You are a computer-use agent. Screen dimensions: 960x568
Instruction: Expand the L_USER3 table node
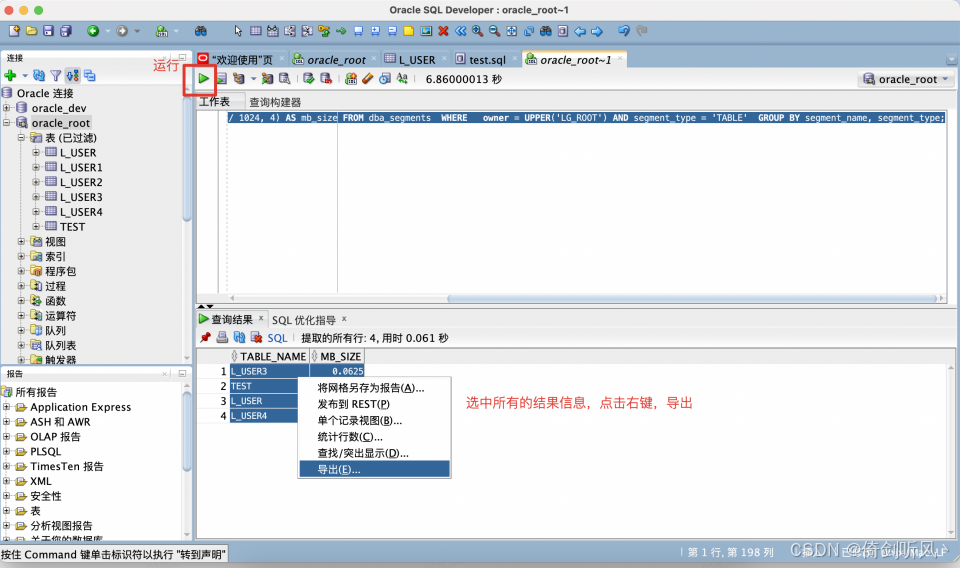click(36, 197)
